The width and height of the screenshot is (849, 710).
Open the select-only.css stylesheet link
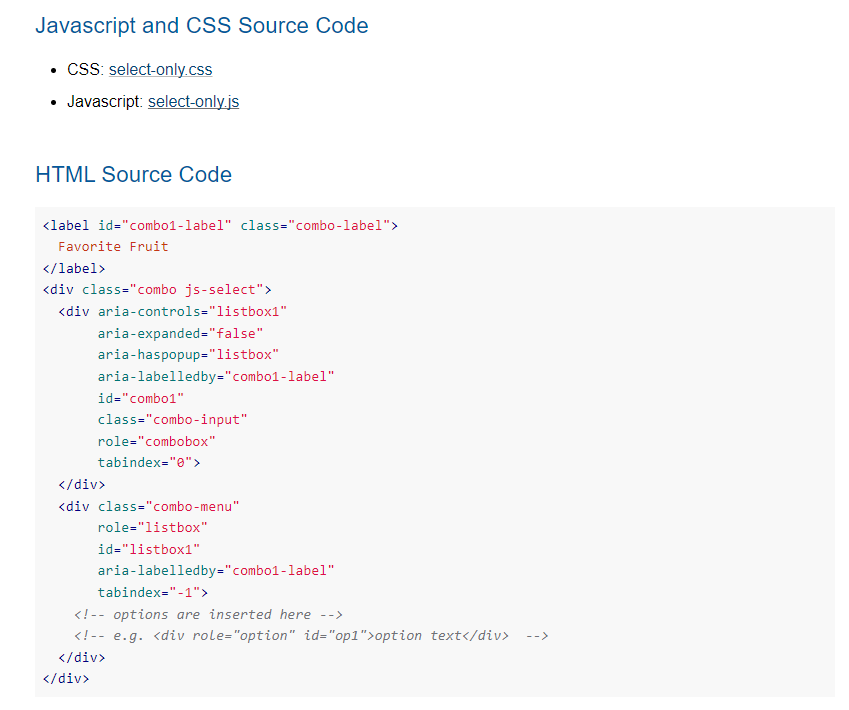pos(160,69)
